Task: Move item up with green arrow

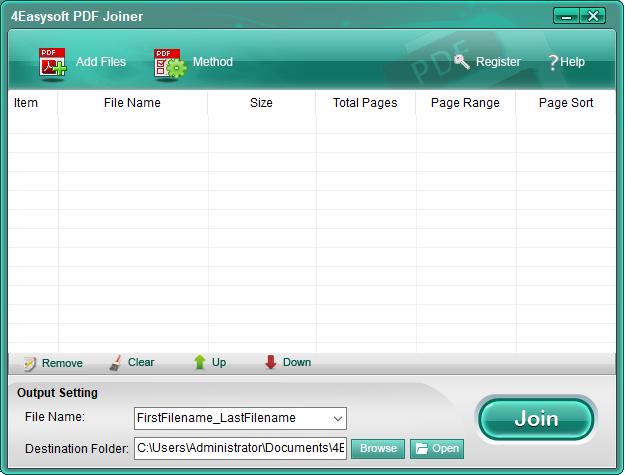Action: pos(199,362)
